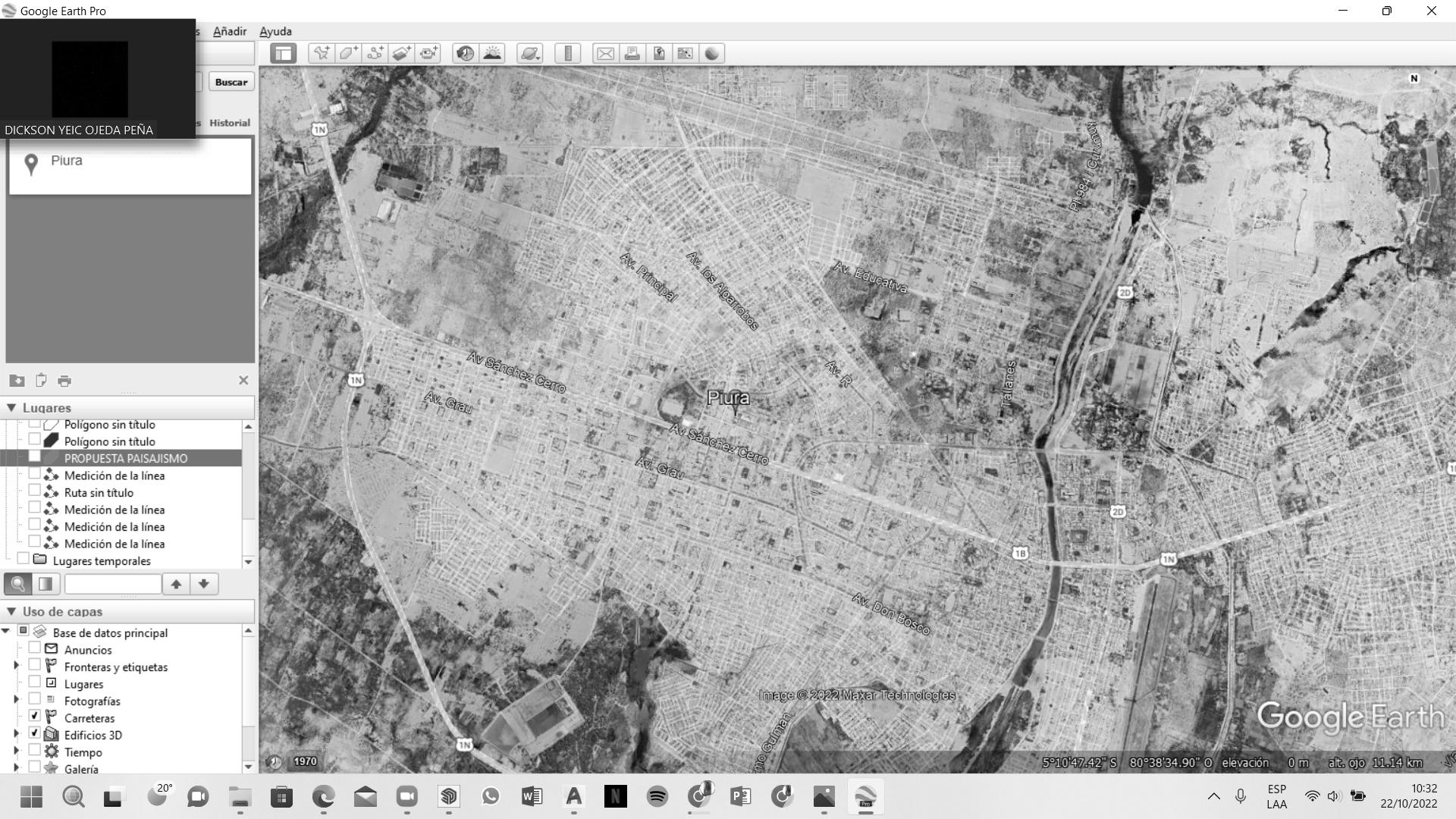Image resolution: width=1456 pixels, height=819 pixels.
Task: Expand the Fotografías layer
Action: click(16, 699)
